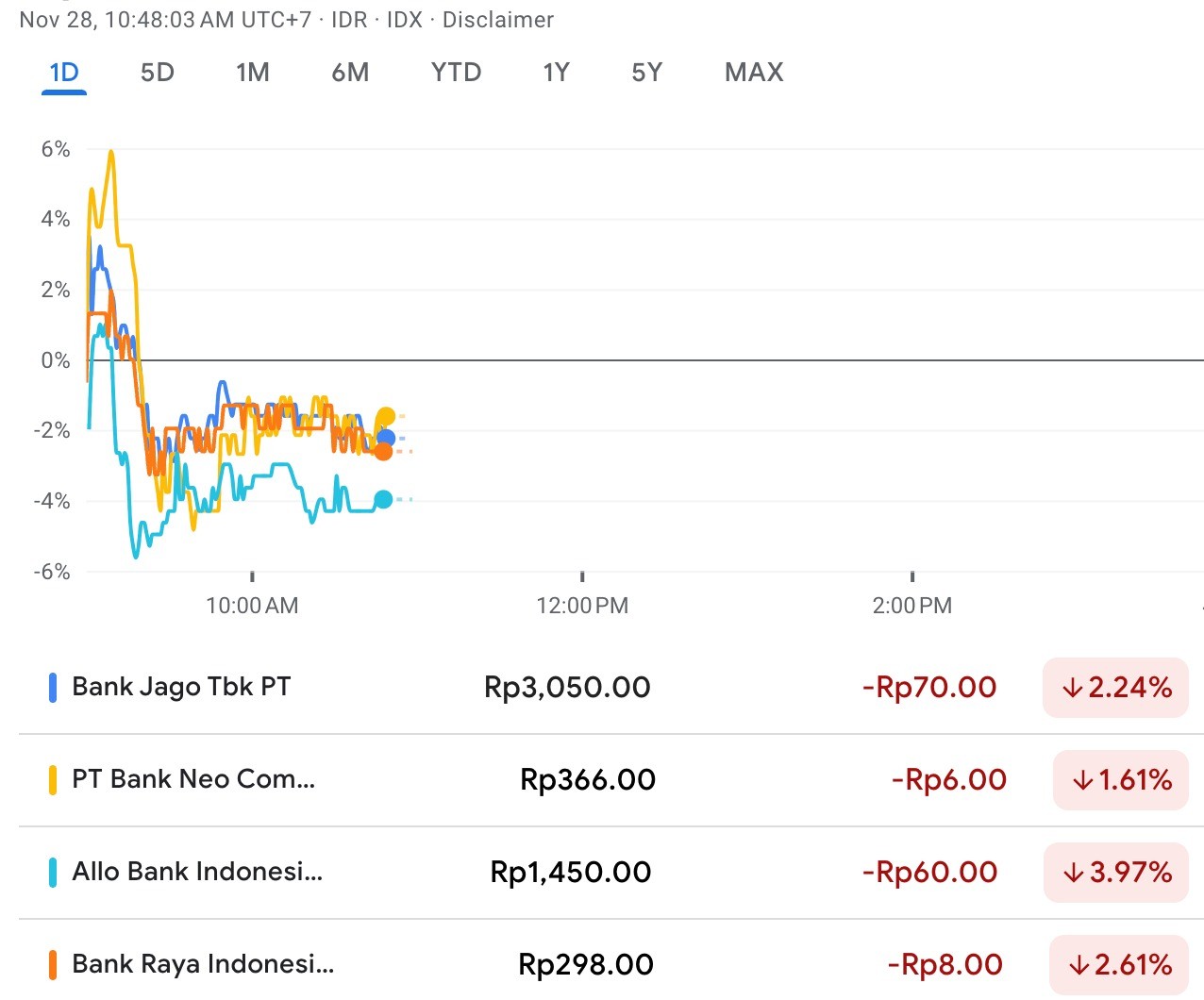Image resolution: width=1204 pixels, height=1000 pixels.
Task: Click the -Rp70.00 change value
Action: tap(929, 688)
